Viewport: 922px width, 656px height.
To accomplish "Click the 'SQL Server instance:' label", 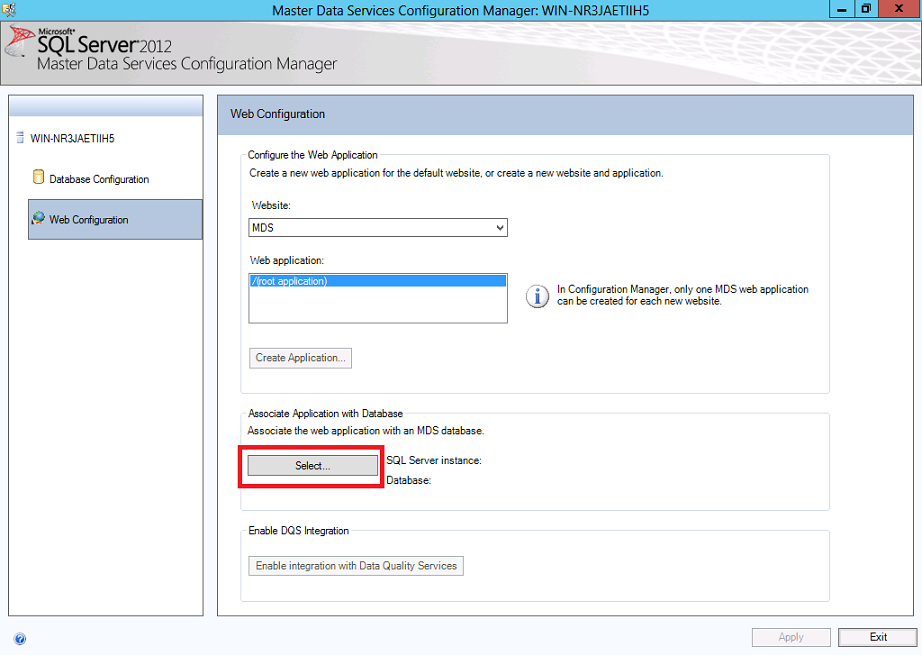I will (x=434, y=460).
